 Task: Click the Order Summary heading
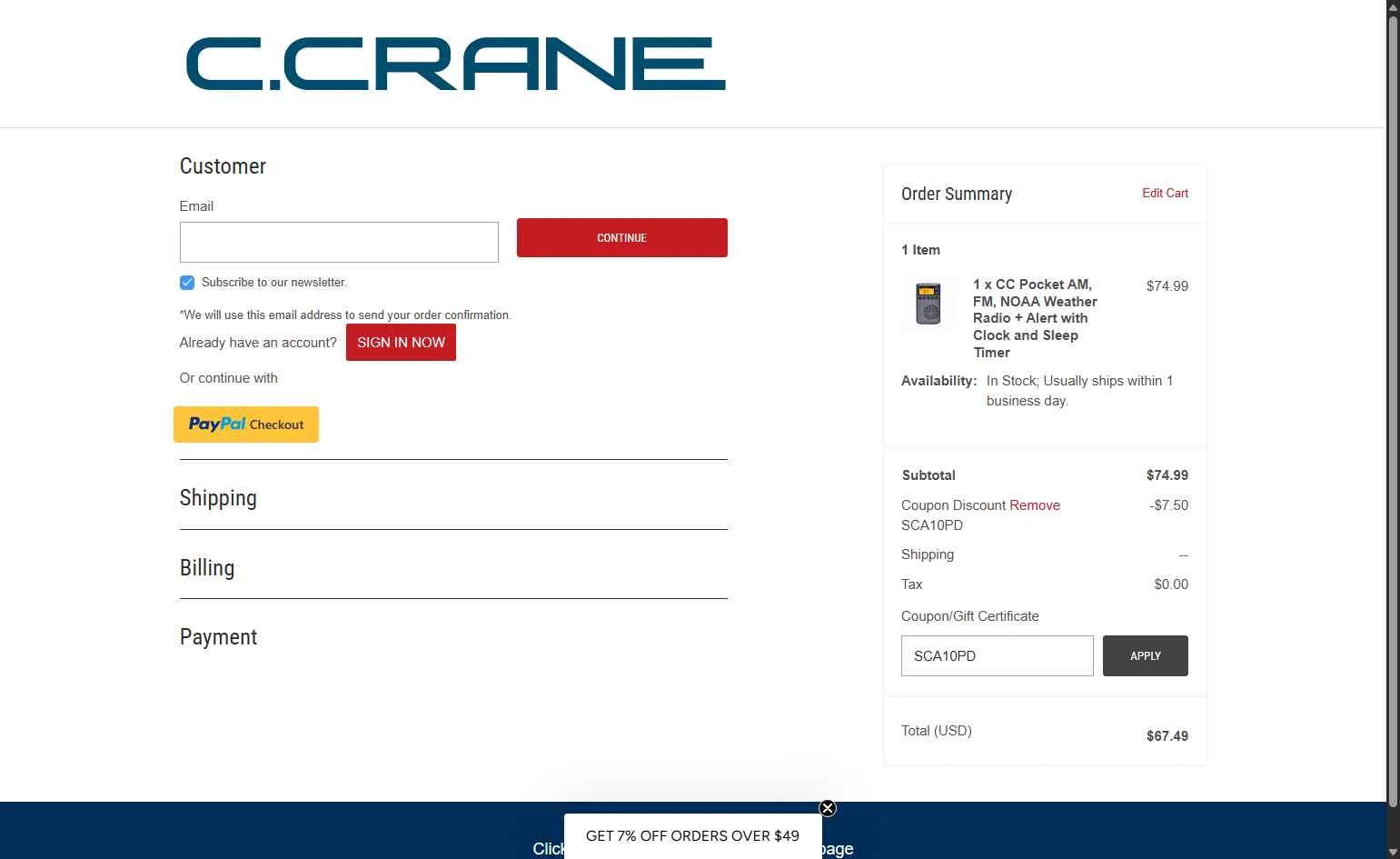pos(957,194)
